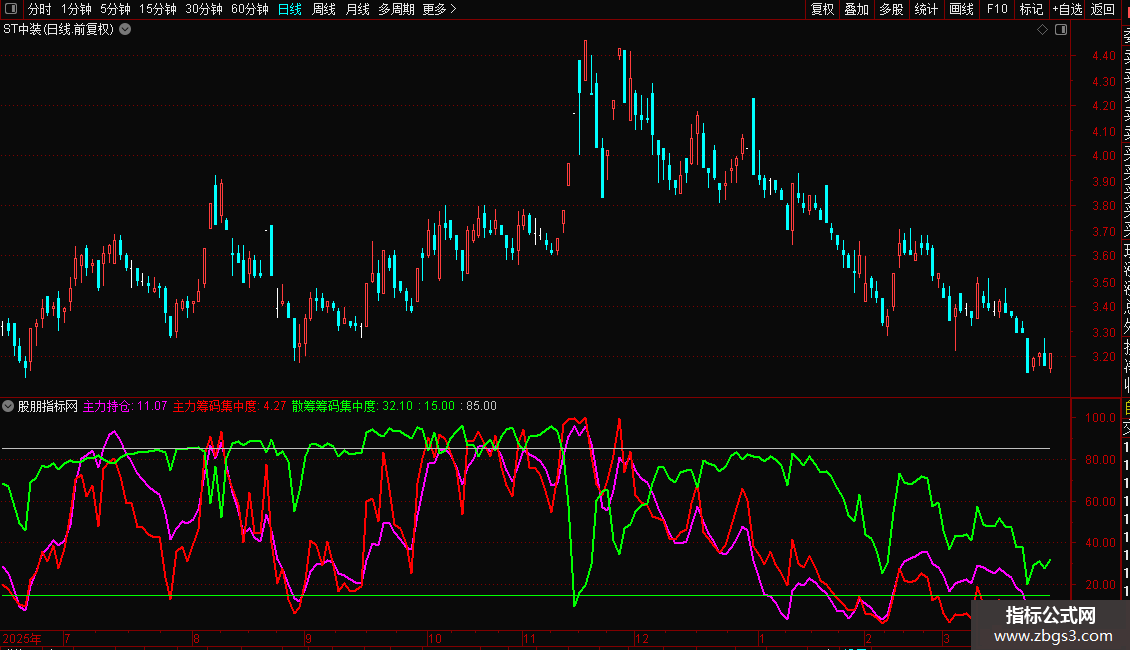
Task: Switch to 月线 monthly chart
Action: pyautogui.click(x=357, y=9)
